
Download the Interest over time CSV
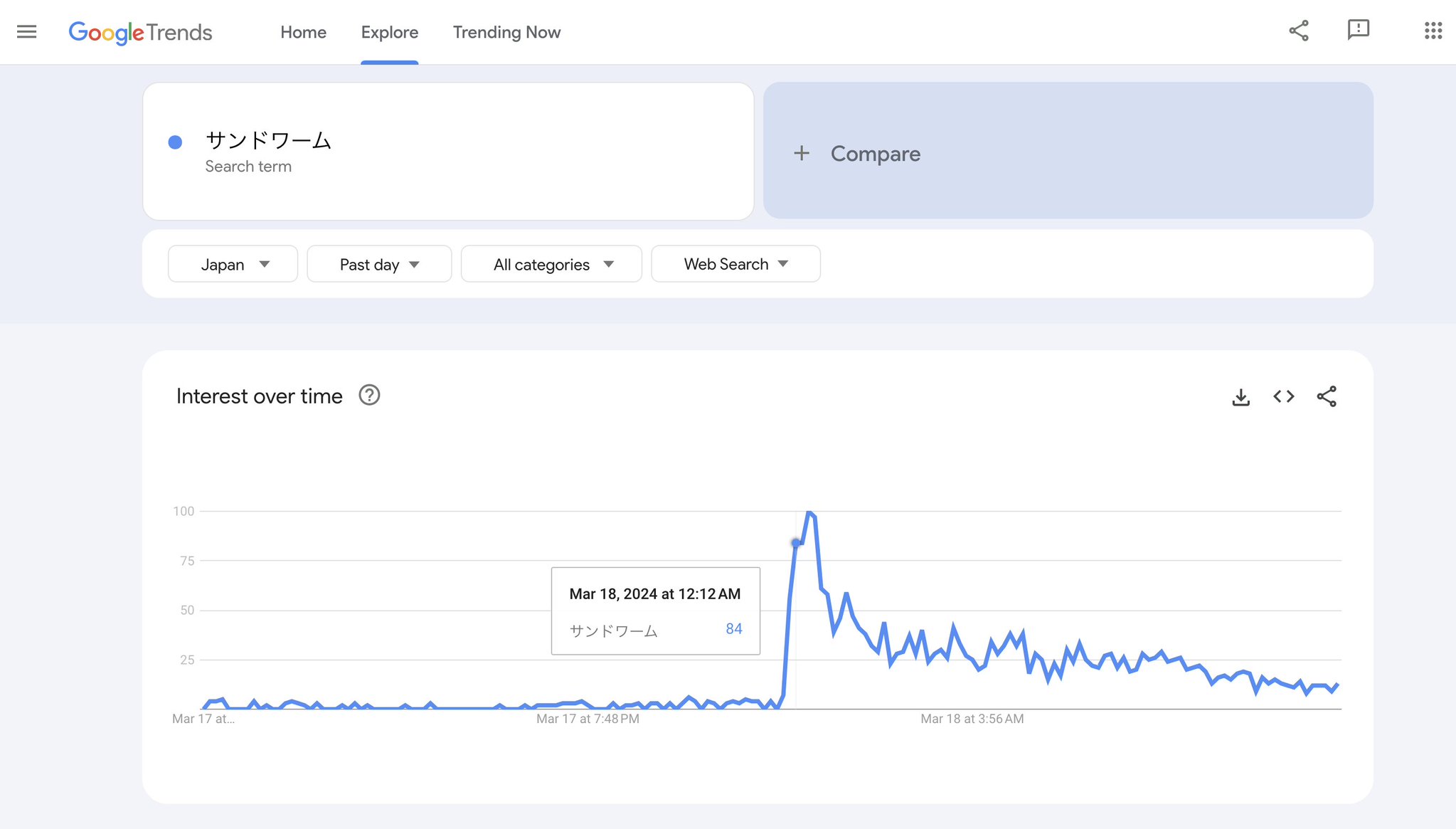(1240, 397)
